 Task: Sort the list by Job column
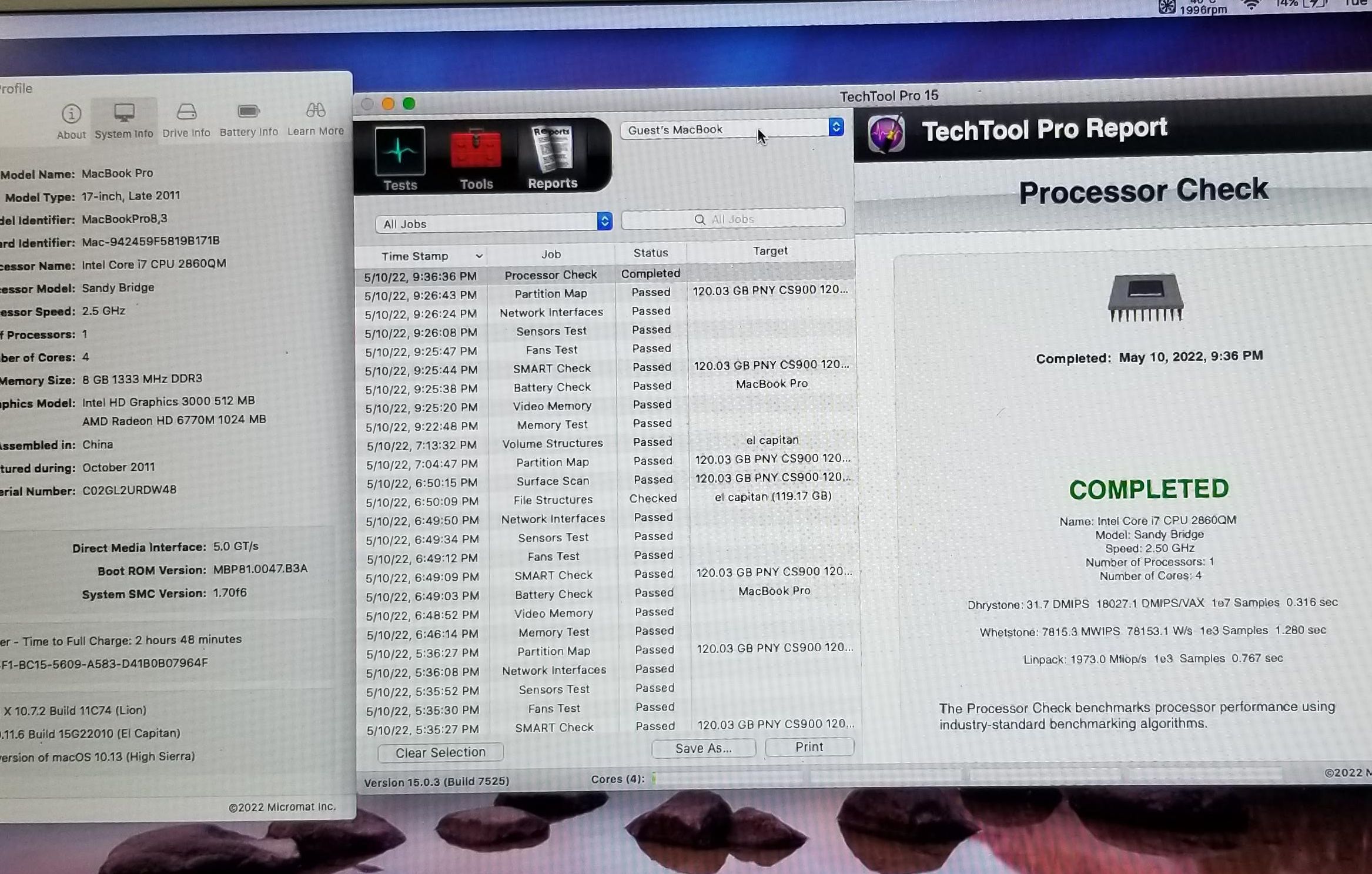click(551, 254)
